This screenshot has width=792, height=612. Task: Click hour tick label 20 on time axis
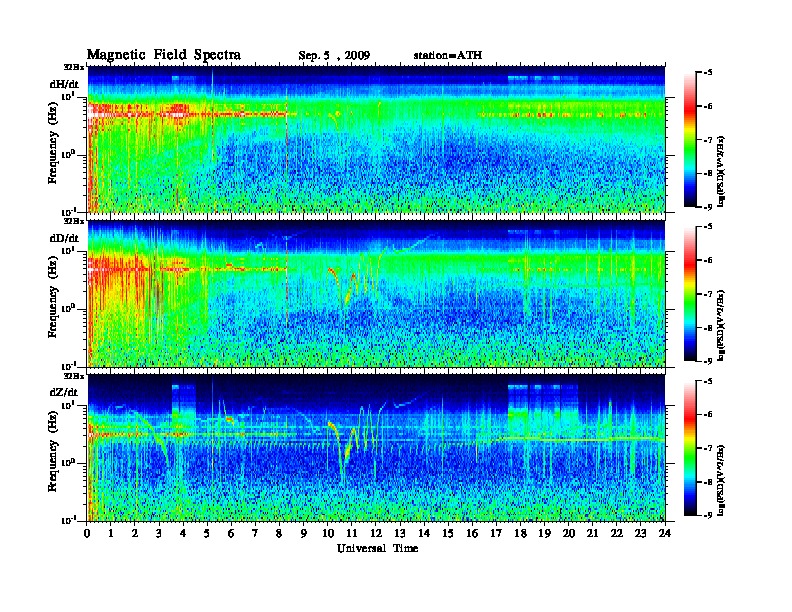pos(568,533)
